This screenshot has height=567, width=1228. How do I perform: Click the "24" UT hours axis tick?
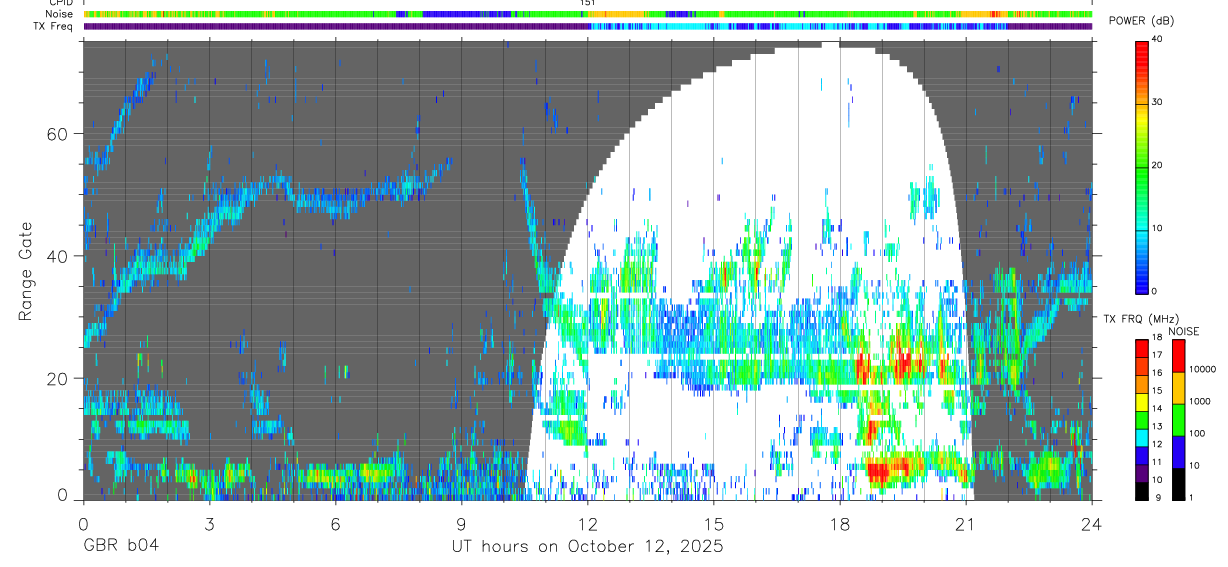(x=1092, y=524)
